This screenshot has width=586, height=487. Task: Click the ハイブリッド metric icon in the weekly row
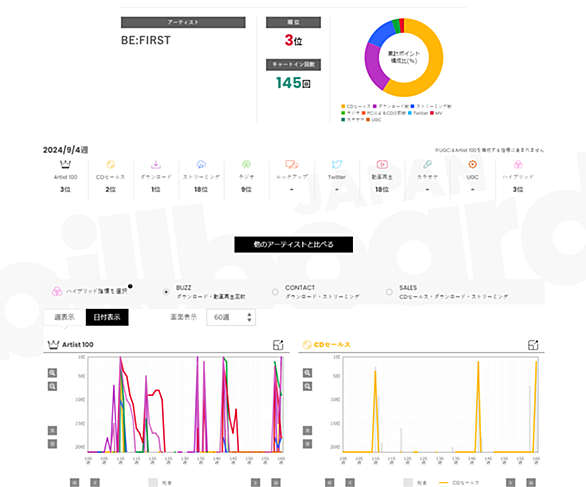click(x=518, y=164)
